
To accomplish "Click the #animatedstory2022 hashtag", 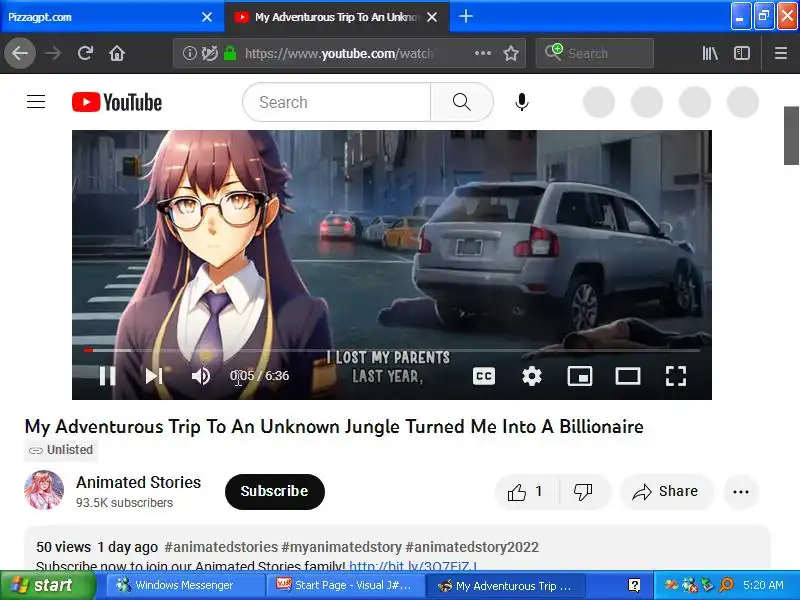I will click(472, 547).
